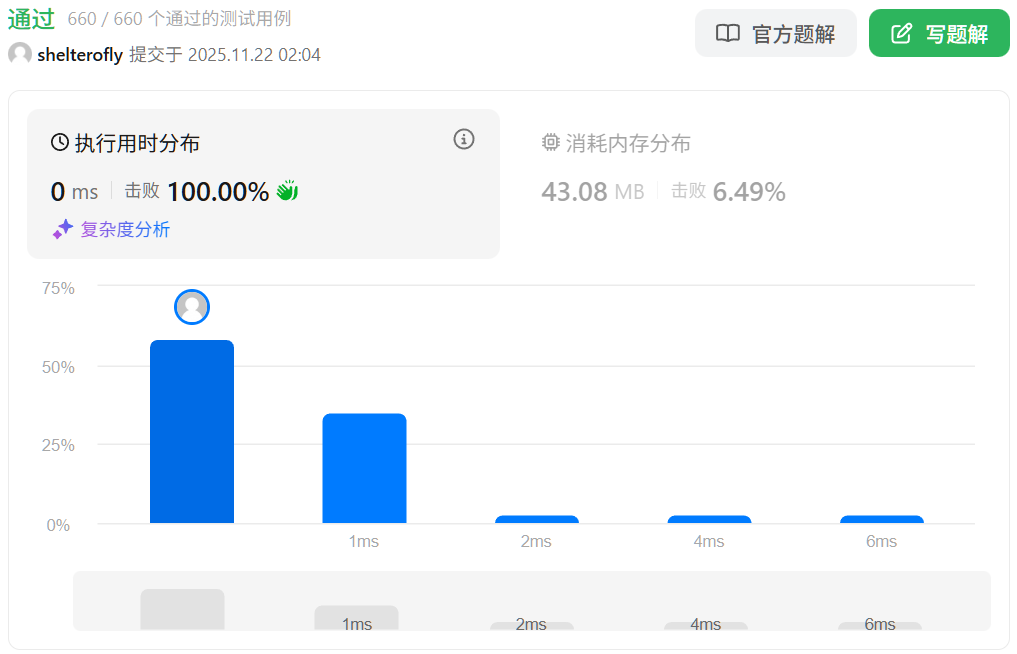This screenshot has height=654, width=1017.
Task: Select the 2ms bar in the chart
Action: (537, 519)
